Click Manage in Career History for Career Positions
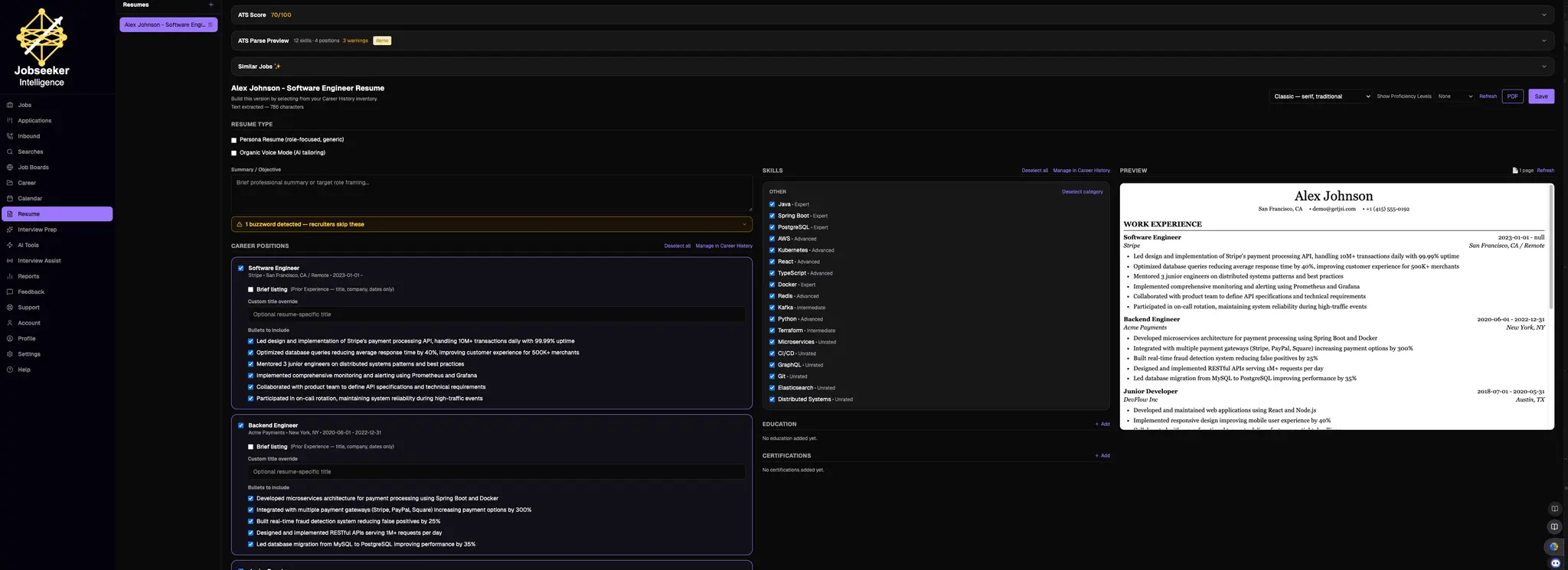 point(724,246)
